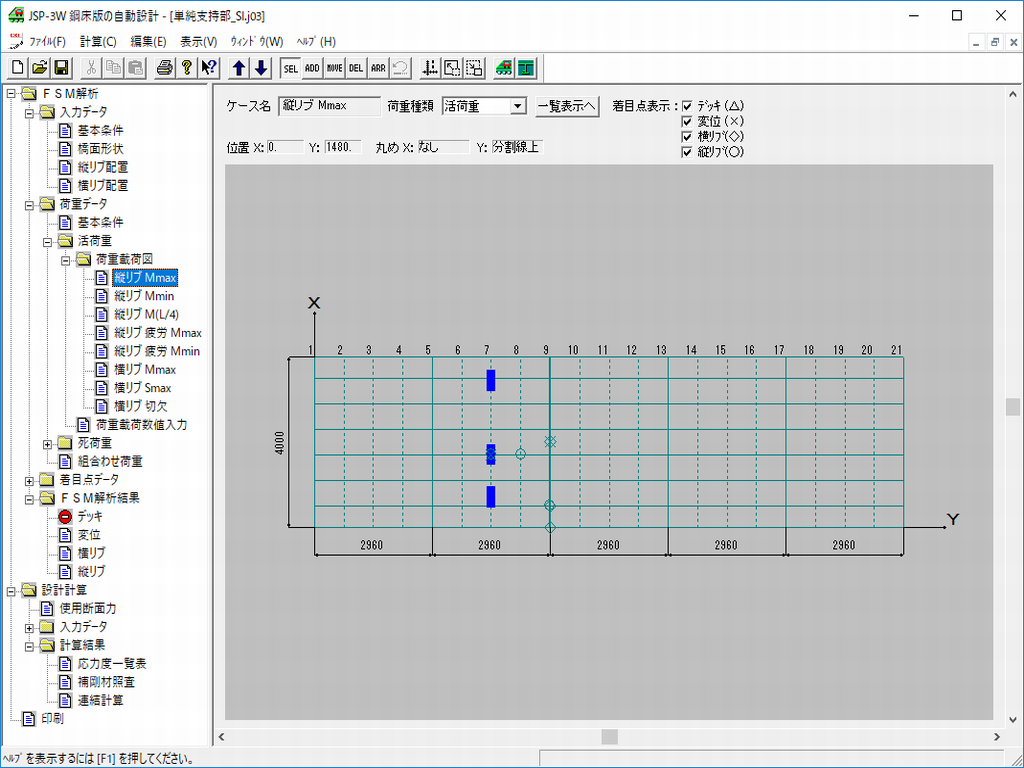Select the SEL mode tool
1024x768 pixels.
(290, 68)
